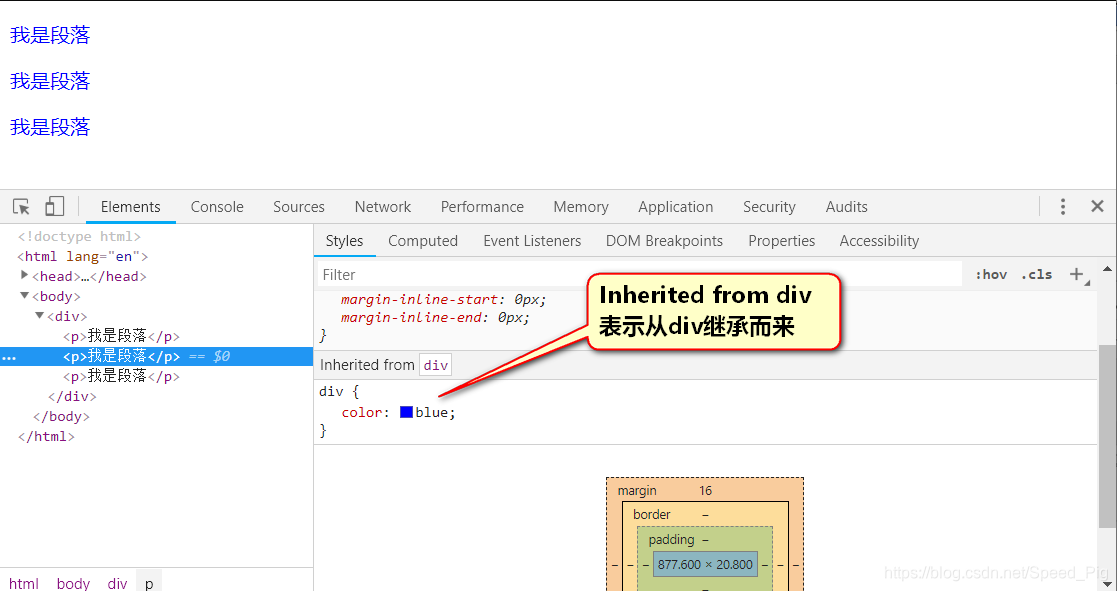Open the Memory tab
Screen dimensions: 1117x591
[581, 206]
